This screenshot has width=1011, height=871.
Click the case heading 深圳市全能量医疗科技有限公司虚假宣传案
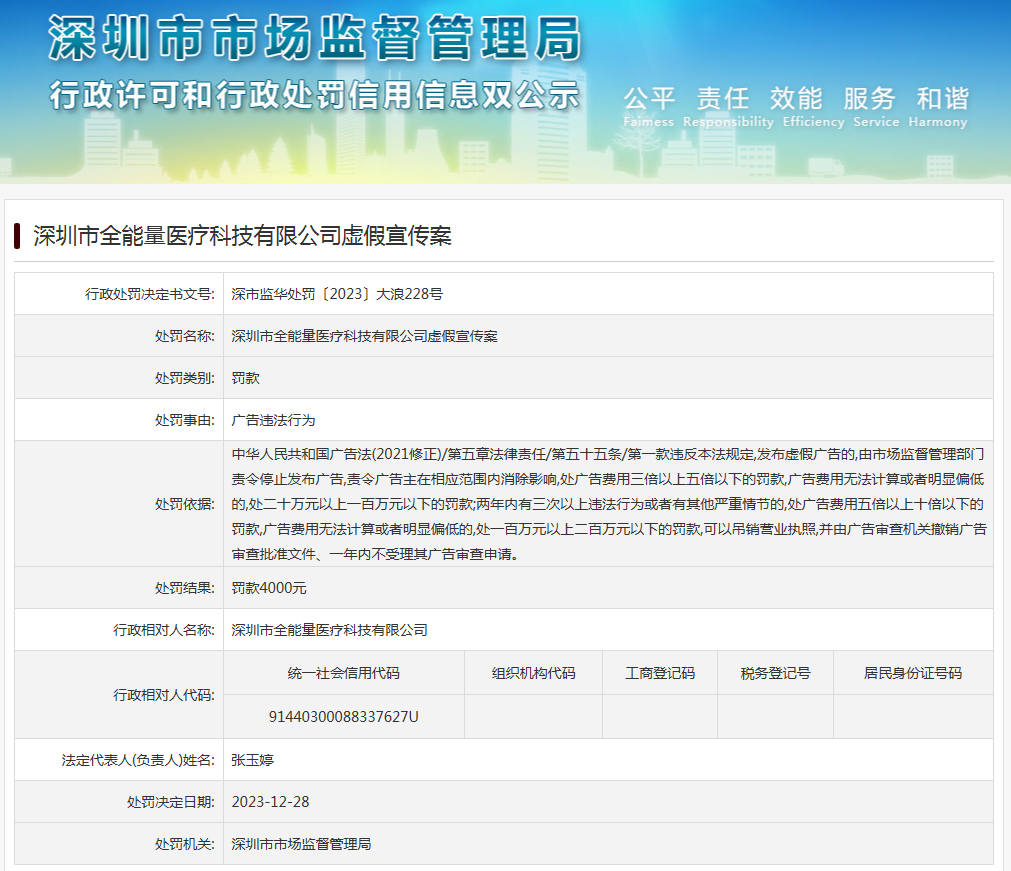pos(242,236)
